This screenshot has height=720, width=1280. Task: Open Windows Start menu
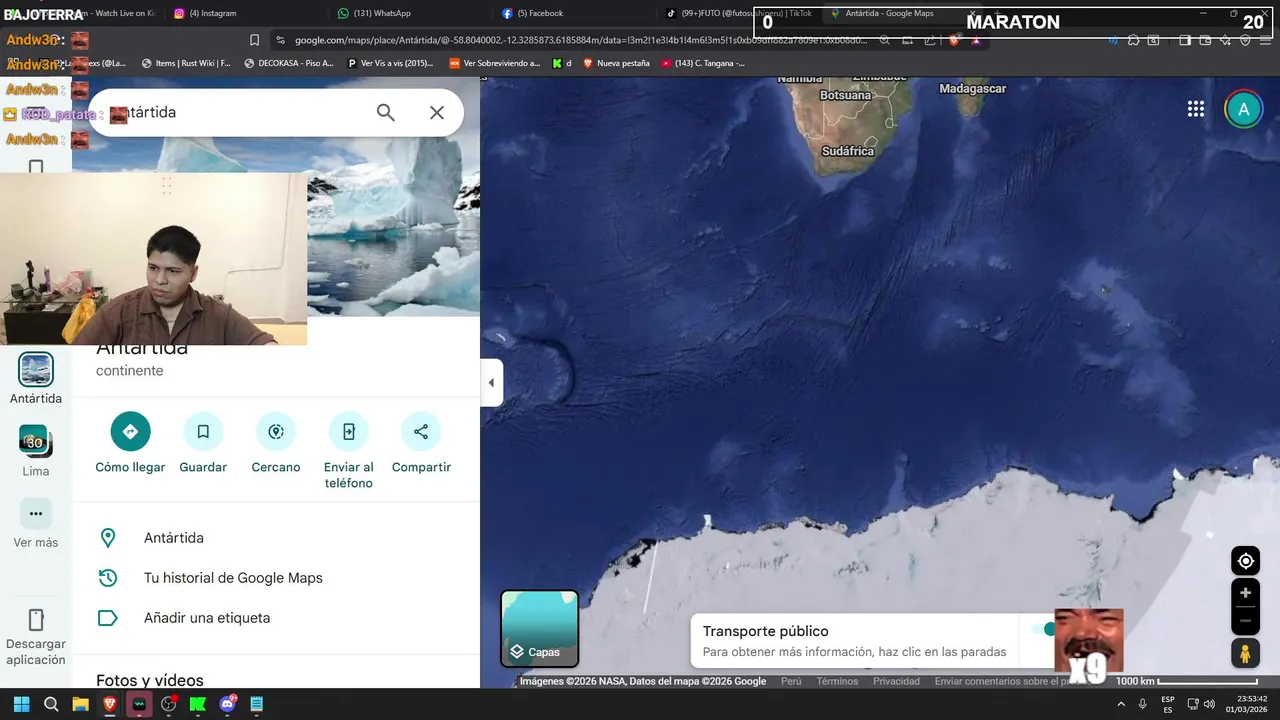[21, 704]
